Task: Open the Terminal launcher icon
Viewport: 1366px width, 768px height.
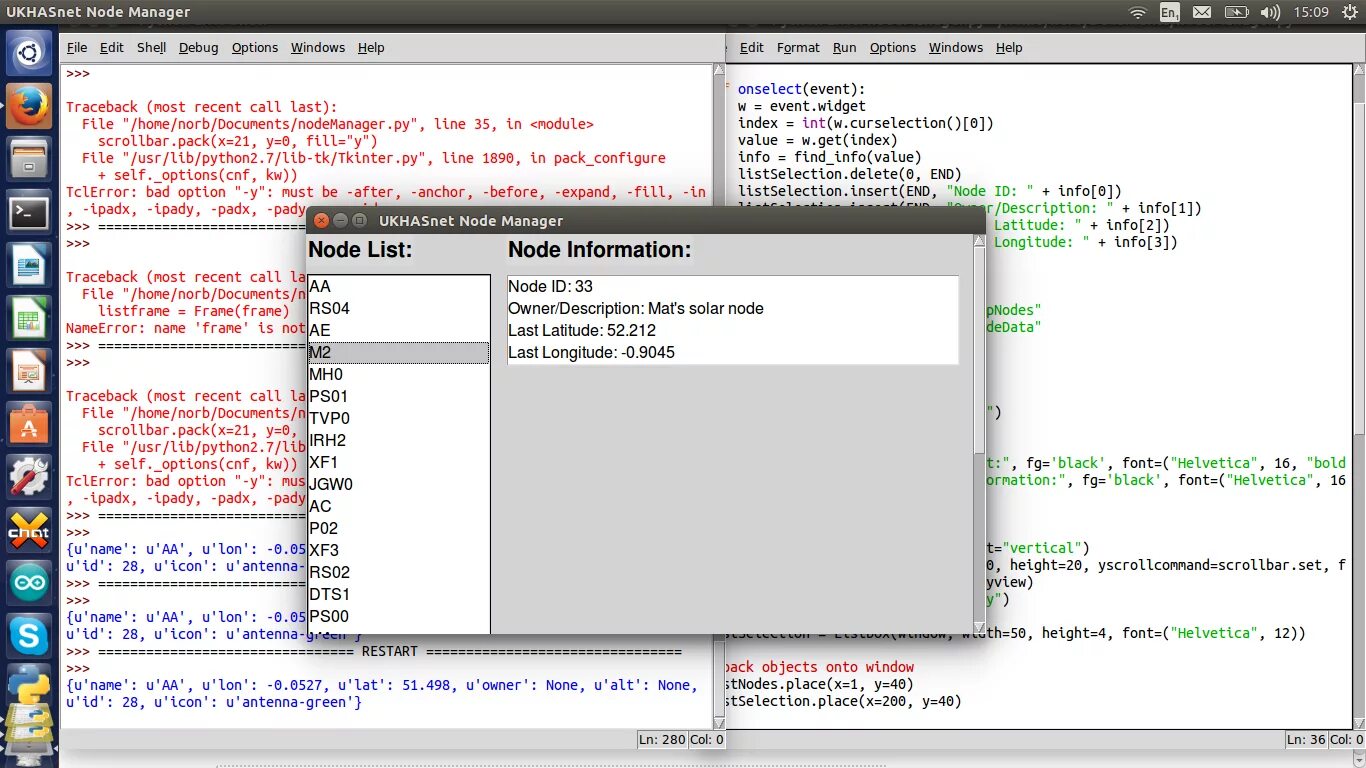Action: 29,213
